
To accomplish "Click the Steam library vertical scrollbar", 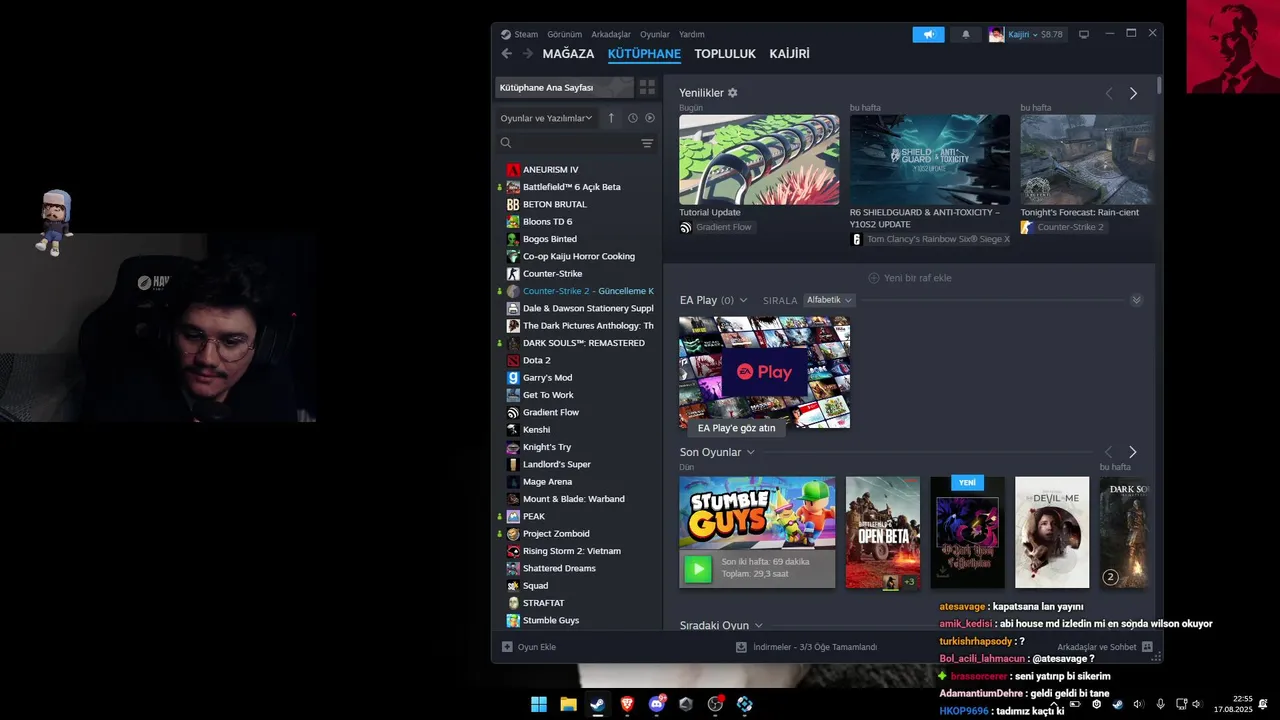I will click(x=1159, y=85).
